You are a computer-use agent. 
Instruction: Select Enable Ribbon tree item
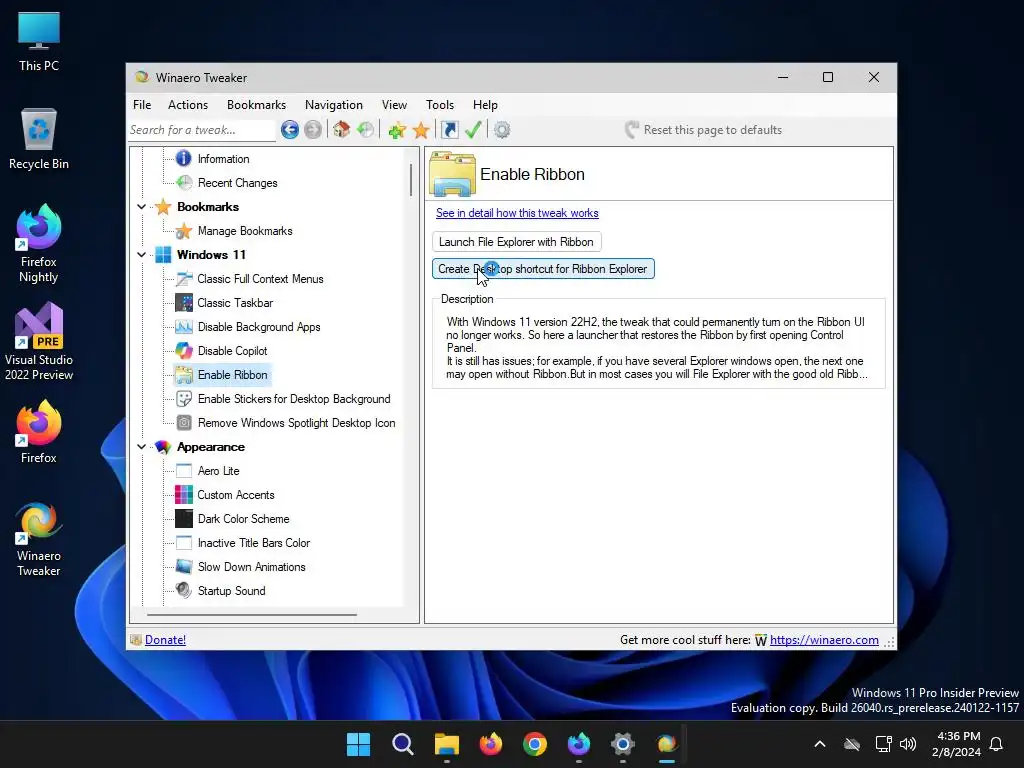[232, 375]
